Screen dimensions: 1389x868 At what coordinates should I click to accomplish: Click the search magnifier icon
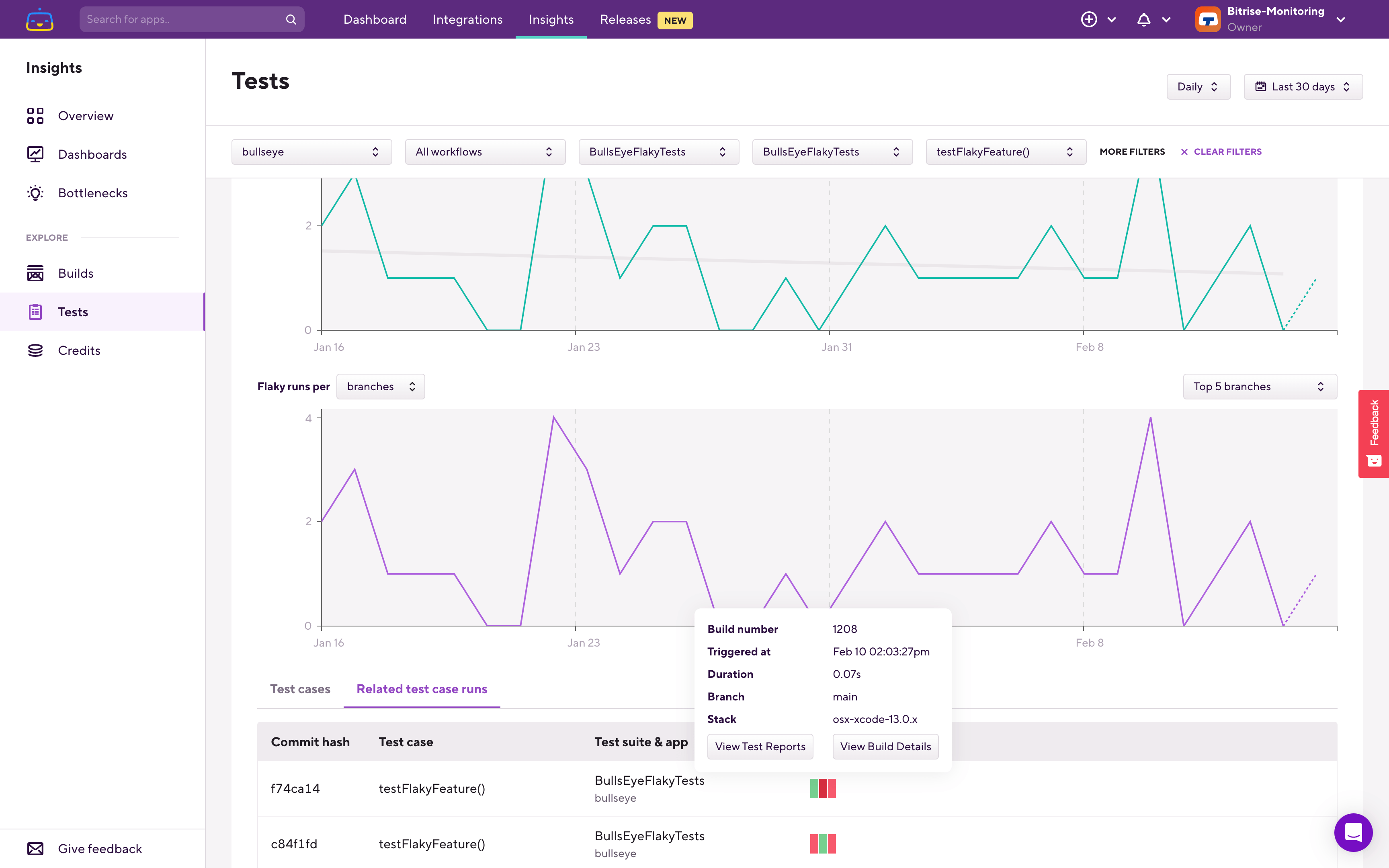tap(291, 20)
